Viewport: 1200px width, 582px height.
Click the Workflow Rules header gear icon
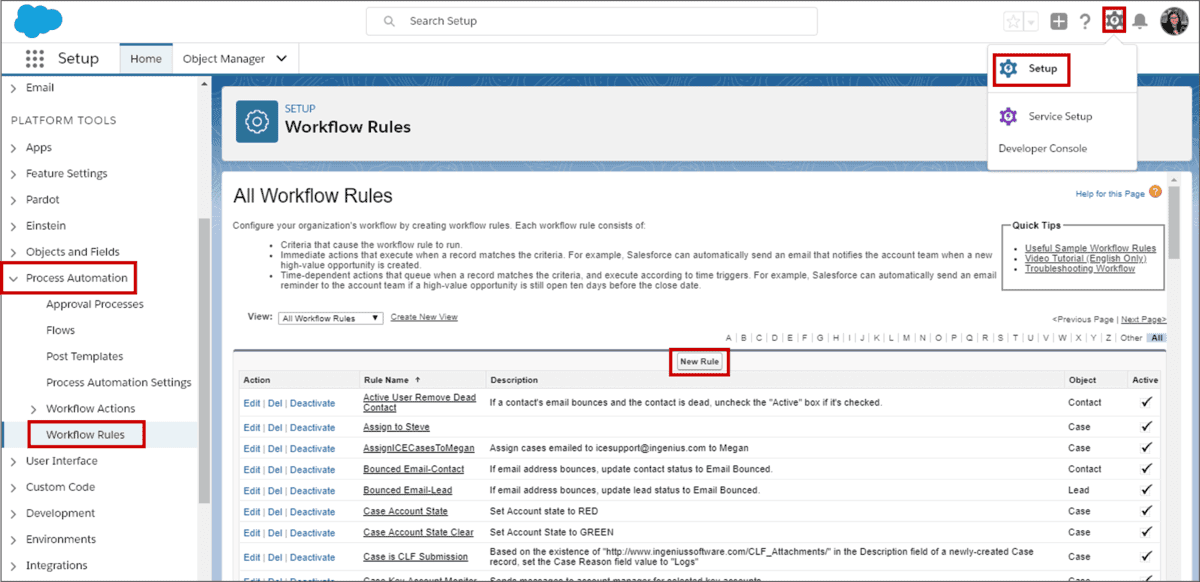tap(257, 120)
